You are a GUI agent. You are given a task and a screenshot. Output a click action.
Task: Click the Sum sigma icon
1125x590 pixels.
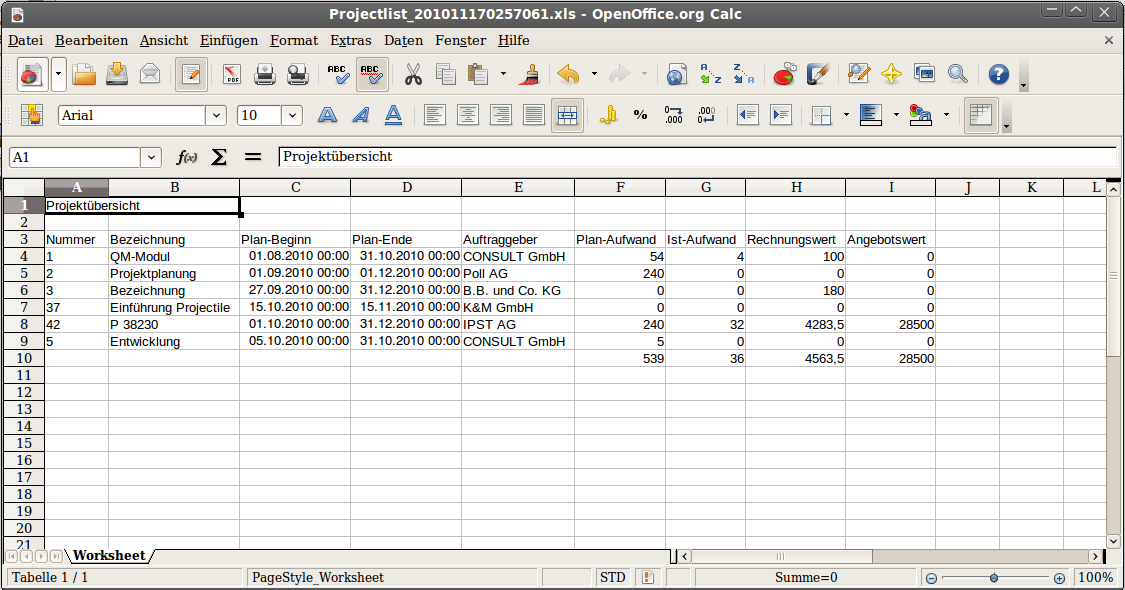[219, 157]
